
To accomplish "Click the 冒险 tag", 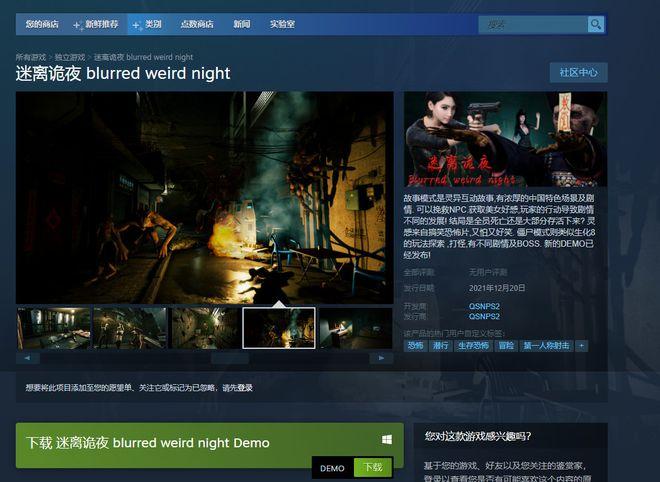I will (x=506, y=346).
